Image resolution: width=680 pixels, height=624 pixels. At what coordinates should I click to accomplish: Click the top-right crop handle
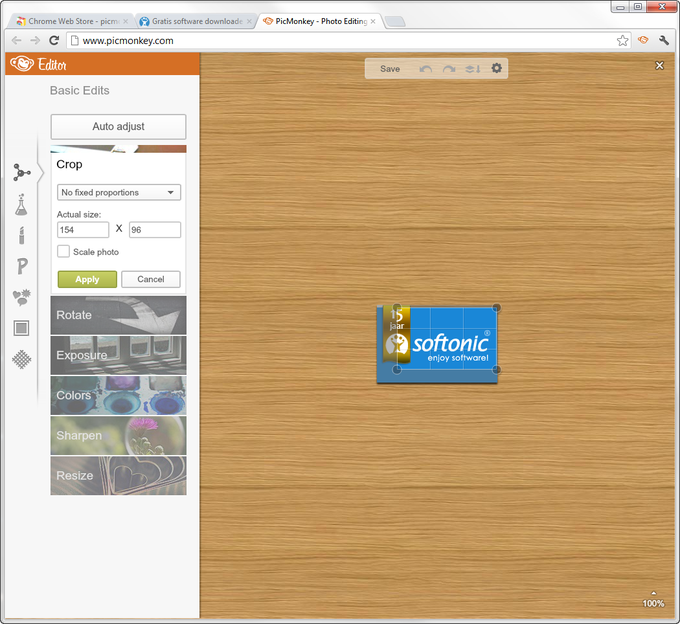[x=497, y=308]
